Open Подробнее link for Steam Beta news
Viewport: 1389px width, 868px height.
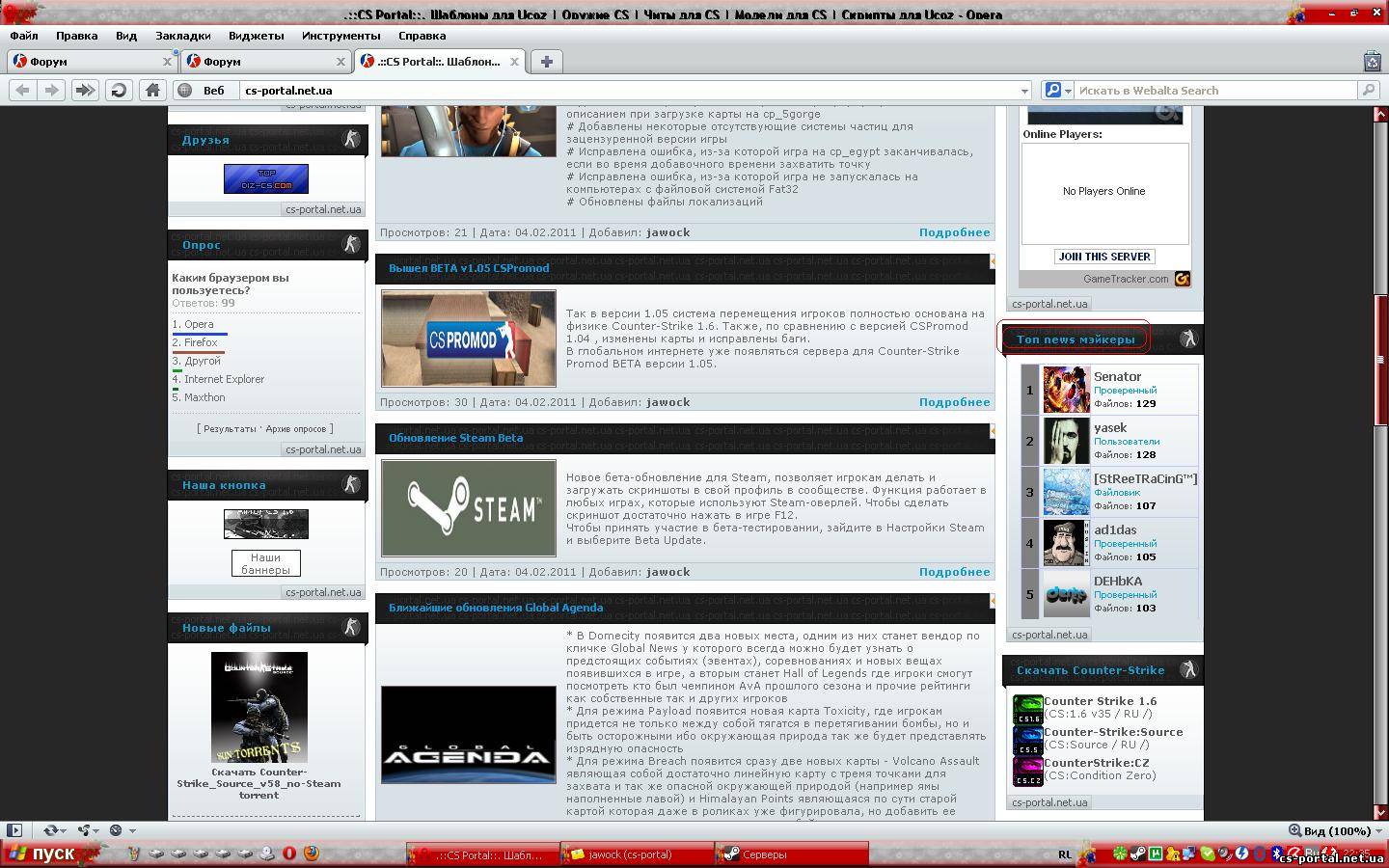coord(954,572)
